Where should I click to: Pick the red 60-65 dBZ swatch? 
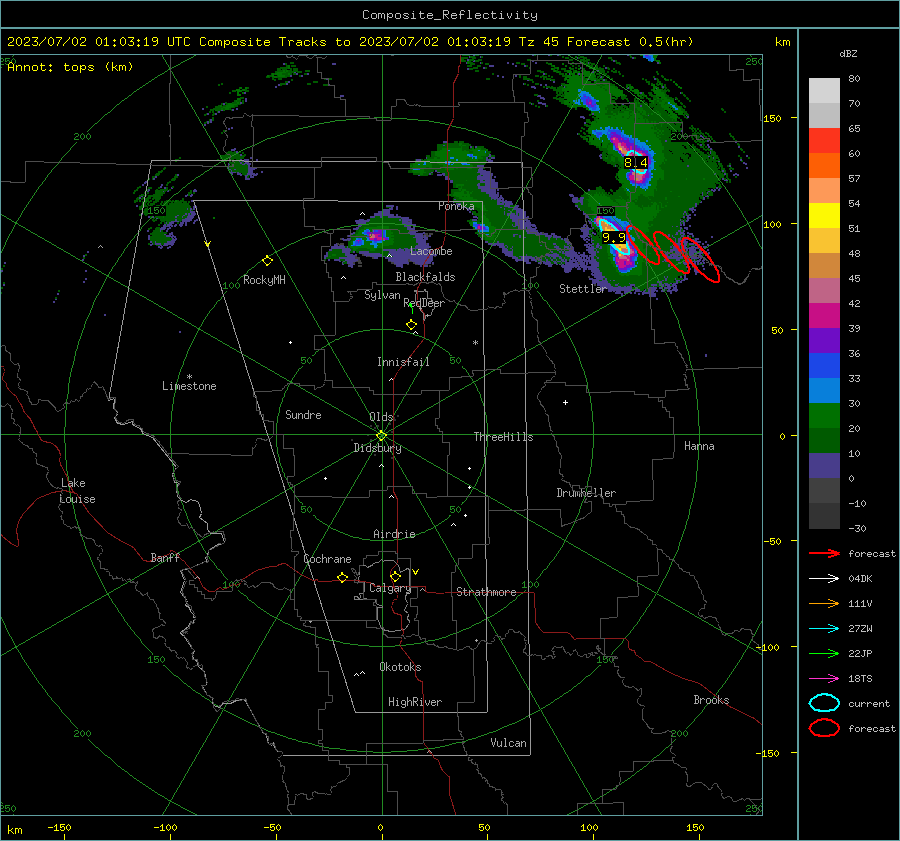pos(824,141)
